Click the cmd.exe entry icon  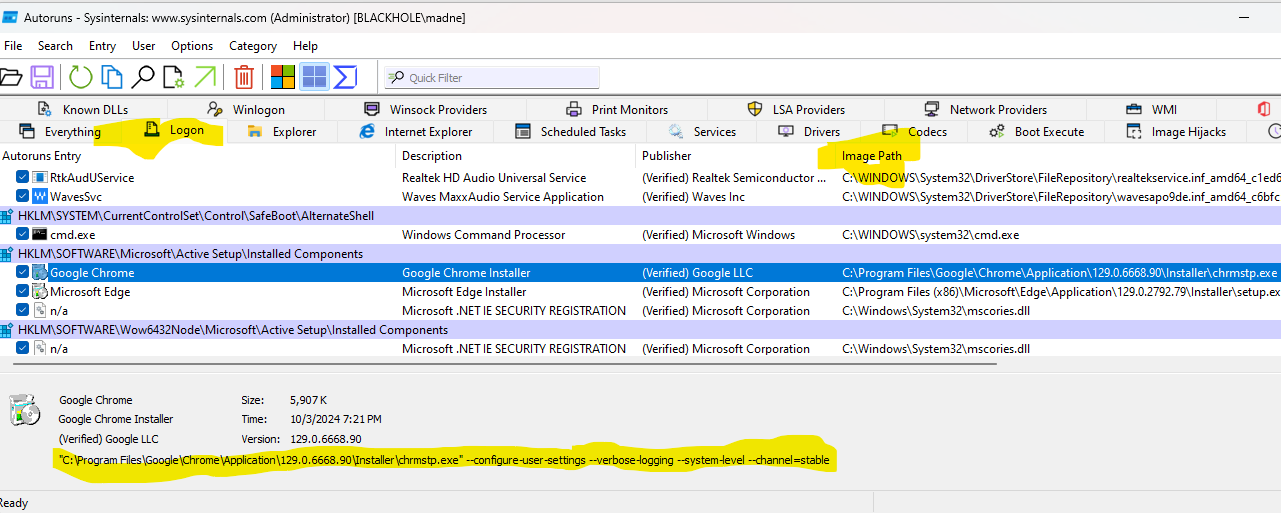[40, 235]
